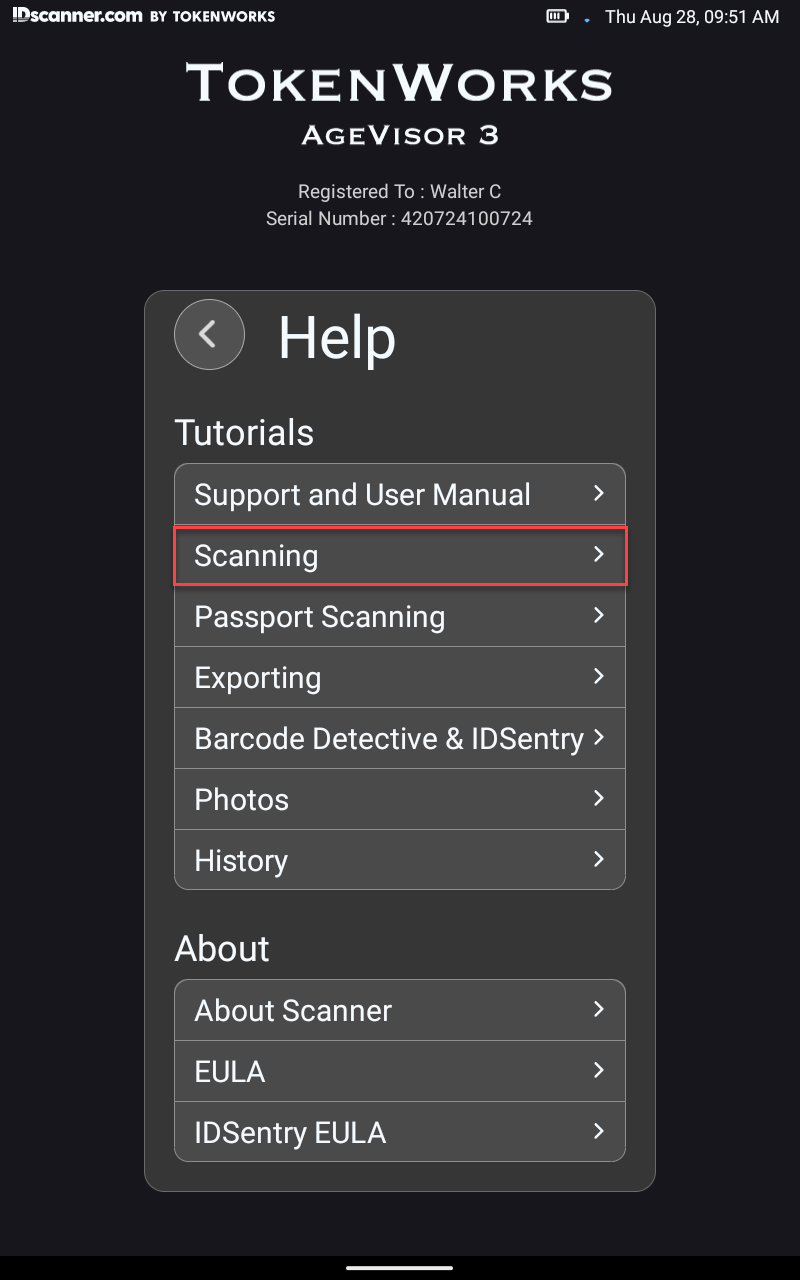
Task: Tap the date and time display
Action: pos(692,17)
